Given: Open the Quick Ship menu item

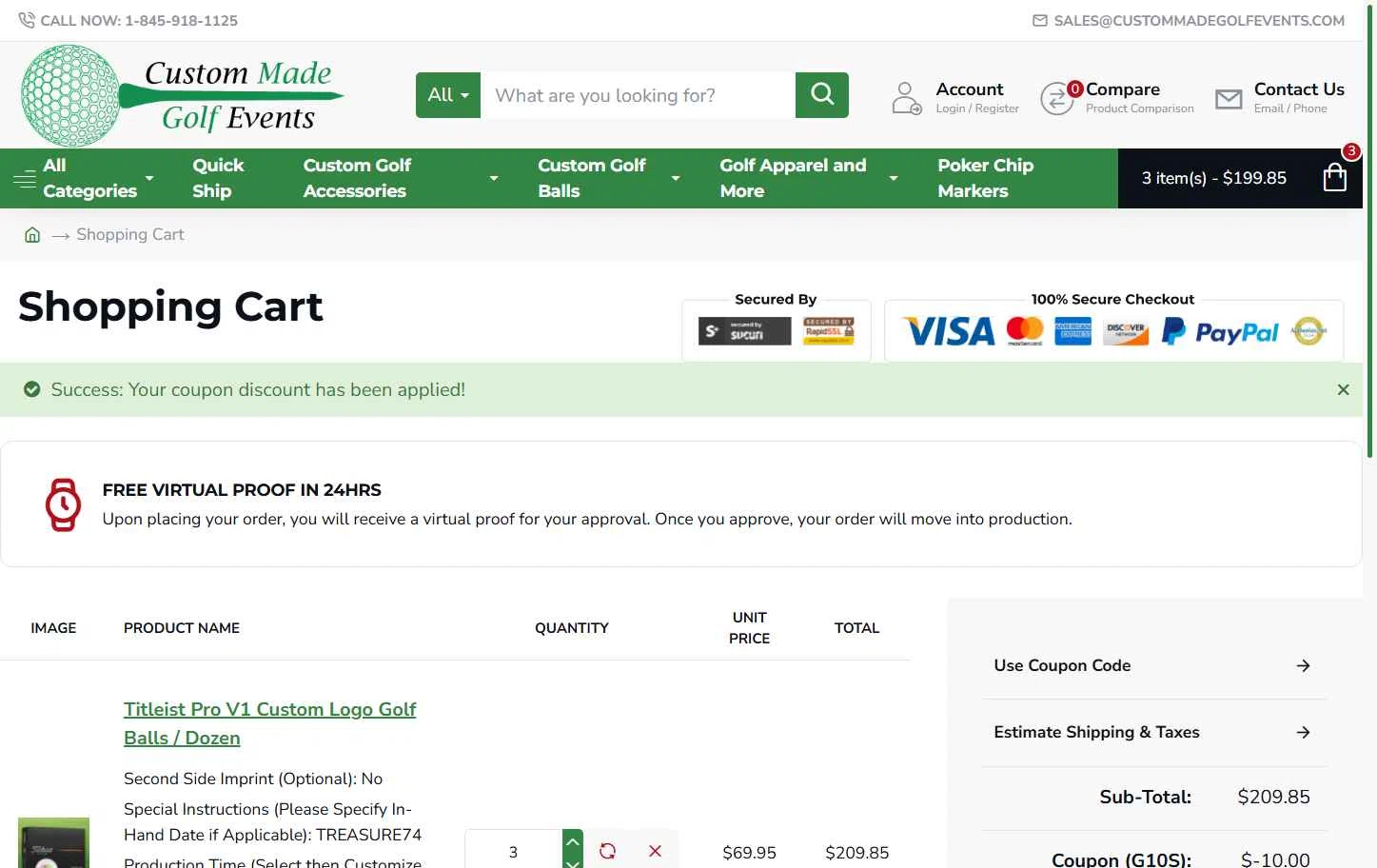Looking at the screenshot, I should [x=218, y=178].
